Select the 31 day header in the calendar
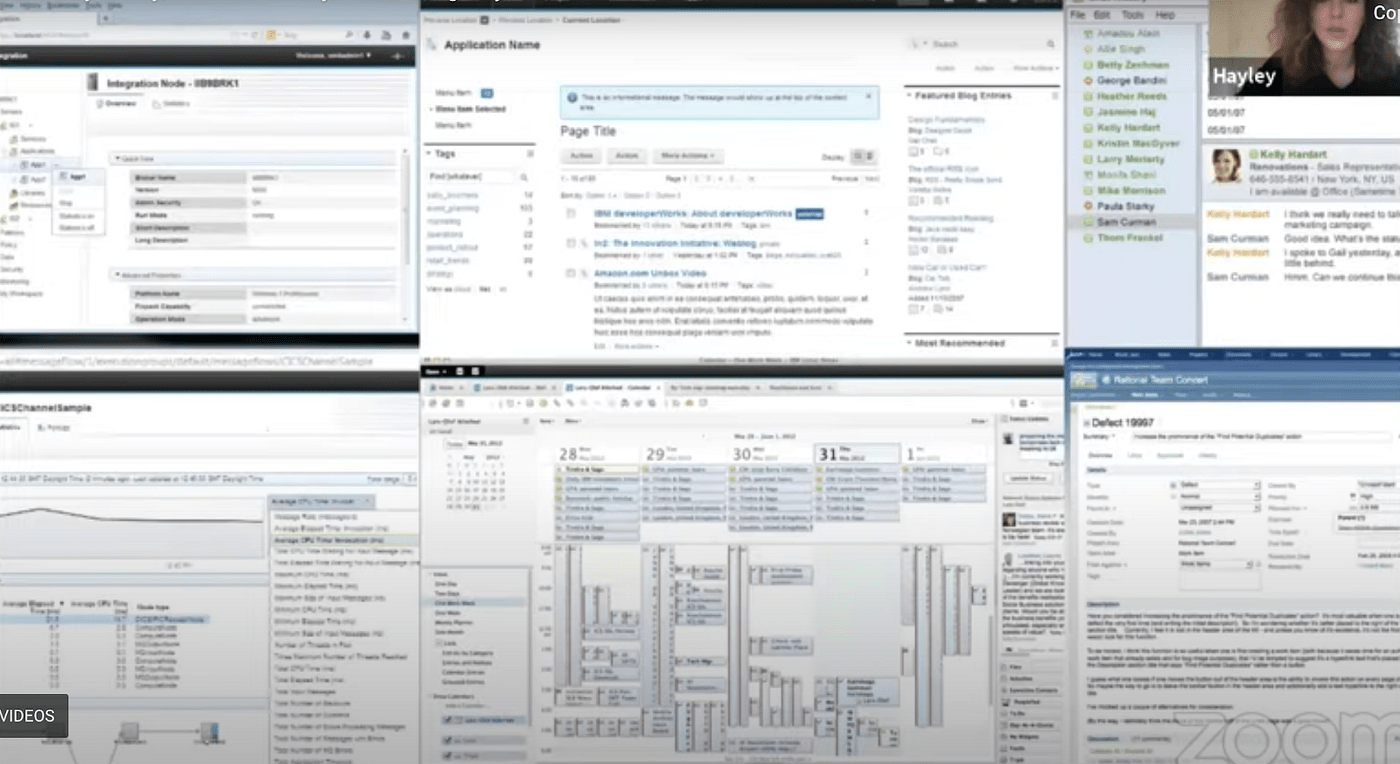Screen dimensions: 1400x764 click(855, 454)
